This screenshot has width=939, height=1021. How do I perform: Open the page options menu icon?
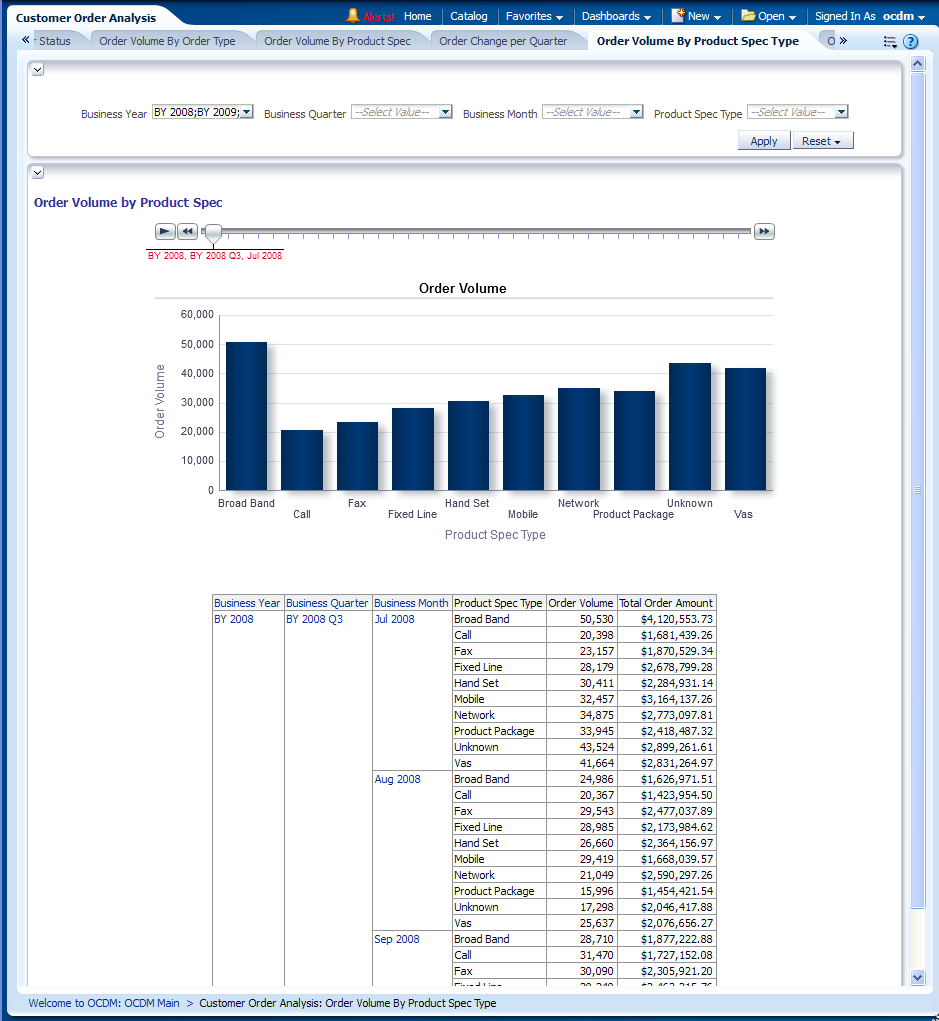point(890,42)
